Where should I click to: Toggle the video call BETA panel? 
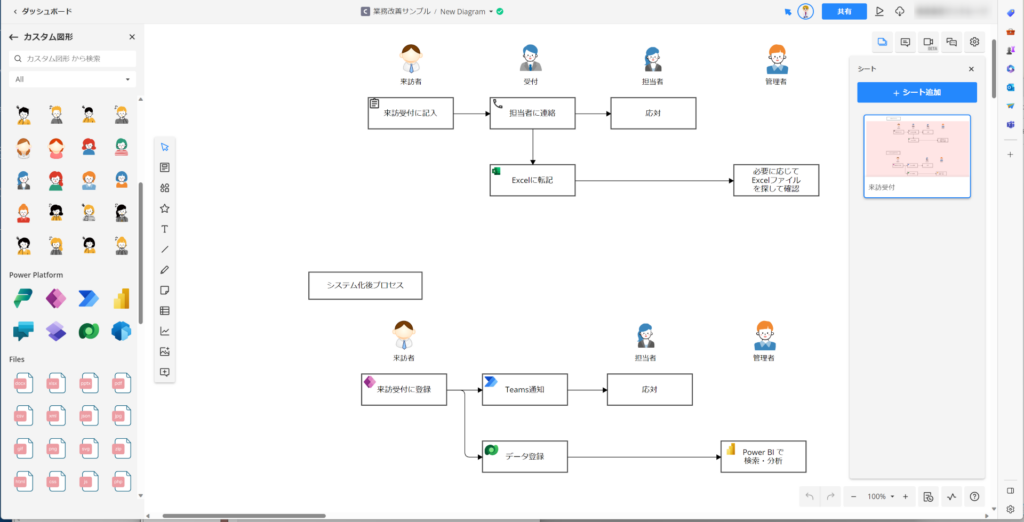(929, 42)
